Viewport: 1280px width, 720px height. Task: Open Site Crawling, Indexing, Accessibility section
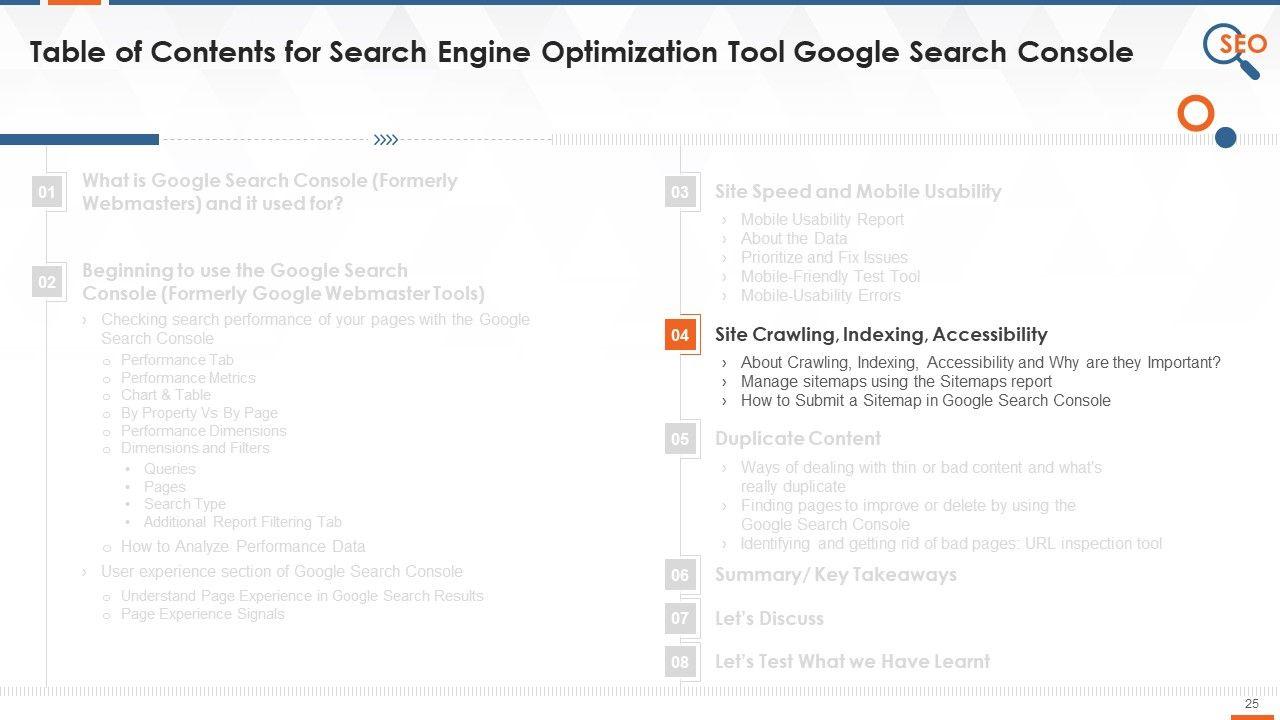tap(881, 335)
